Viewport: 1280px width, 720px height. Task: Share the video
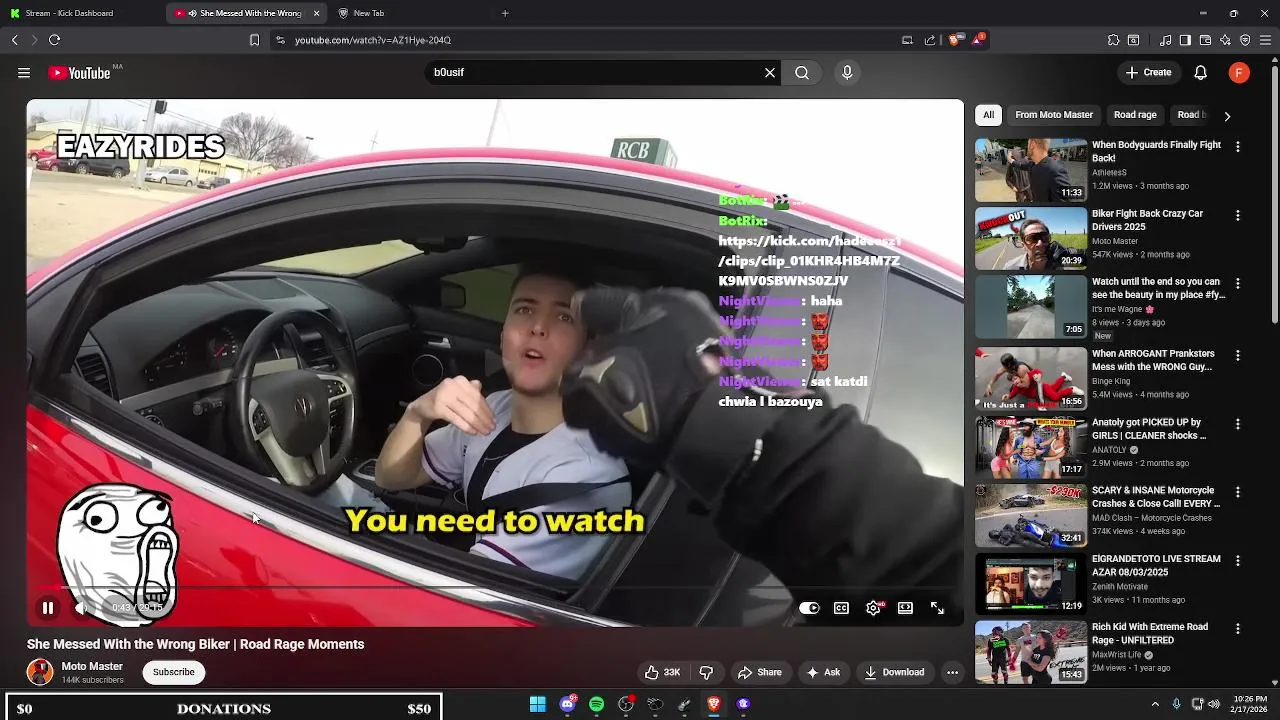760,672
